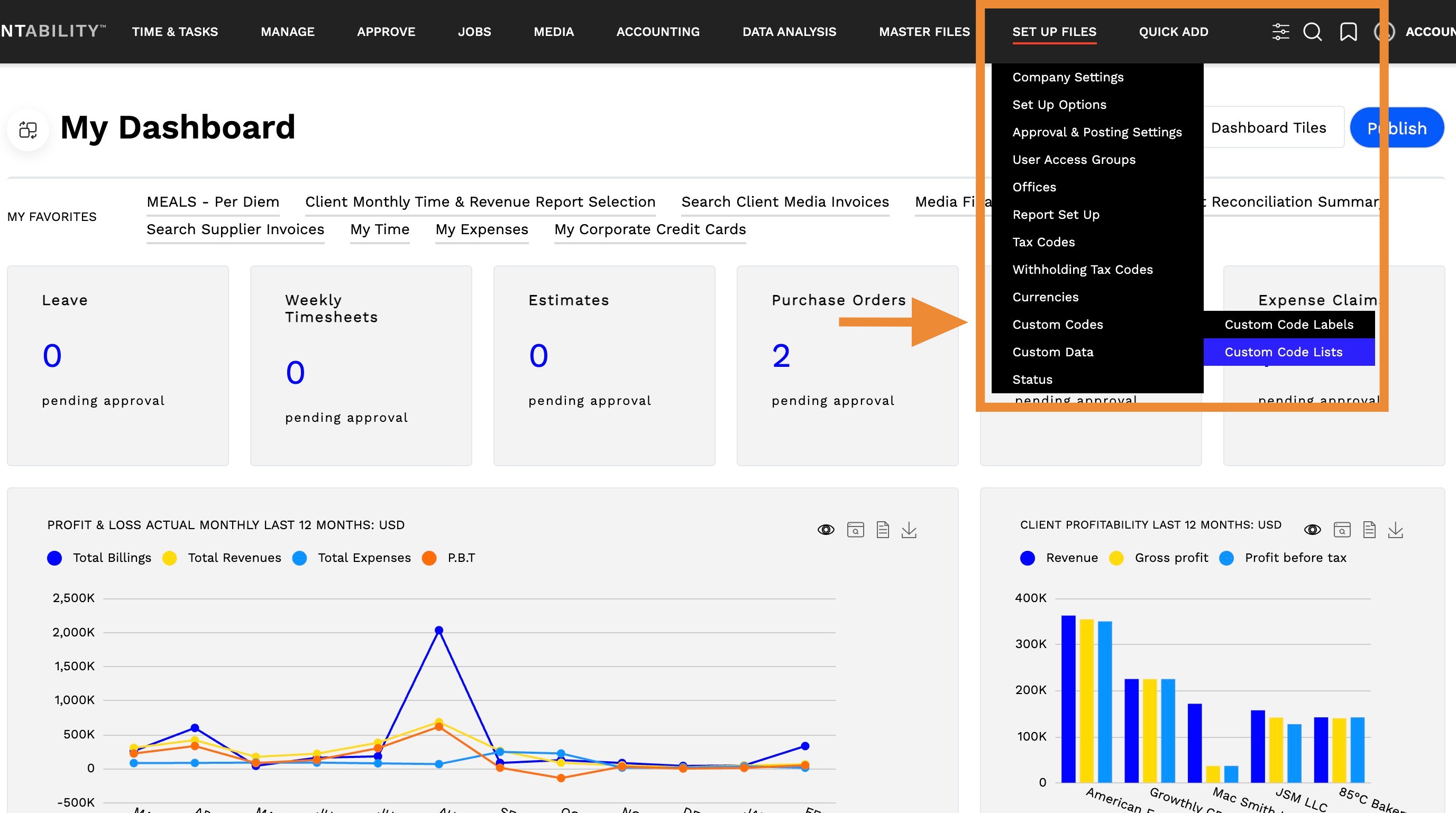Toggle Profit before tax legend series
The height and width of the screenshot is (813, 1456).
(1283, 558)
